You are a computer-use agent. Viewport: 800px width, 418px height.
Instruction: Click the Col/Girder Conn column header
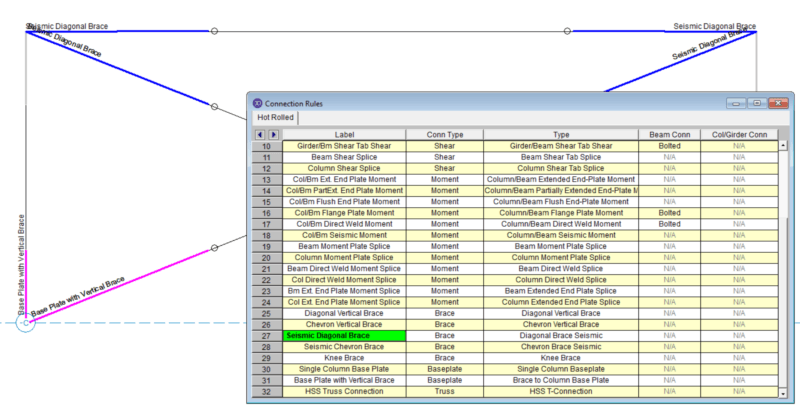coord(738,134)
